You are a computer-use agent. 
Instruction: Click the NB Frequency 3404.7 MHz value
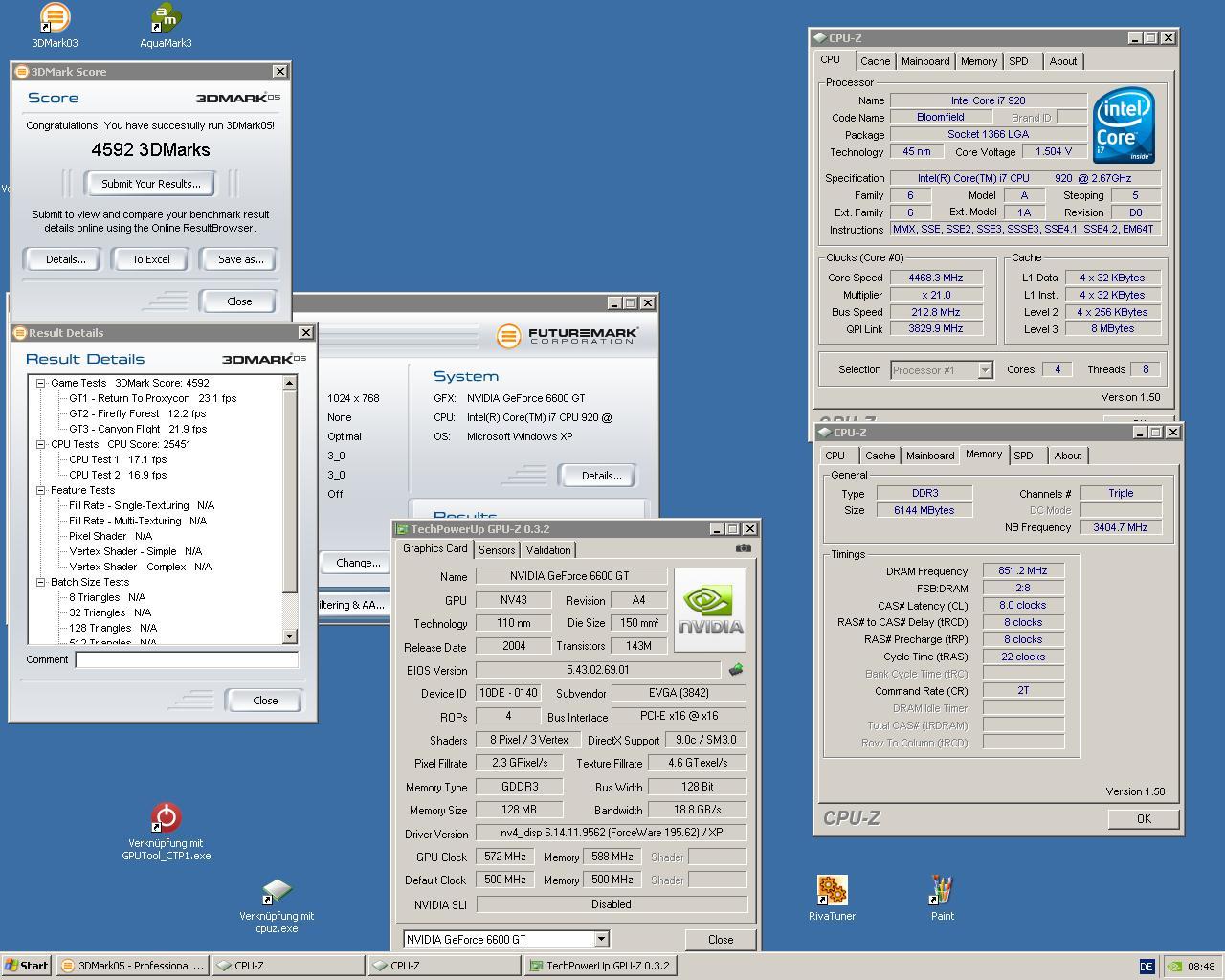[1121, 527]
